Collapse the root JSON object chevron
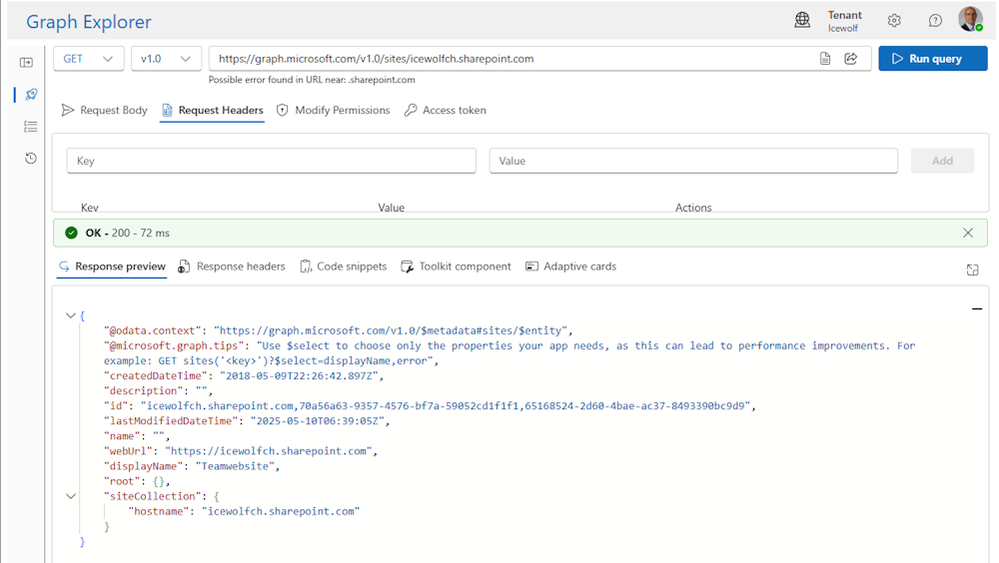This screenshot has height=563, width=999. (x=71, y=315)
